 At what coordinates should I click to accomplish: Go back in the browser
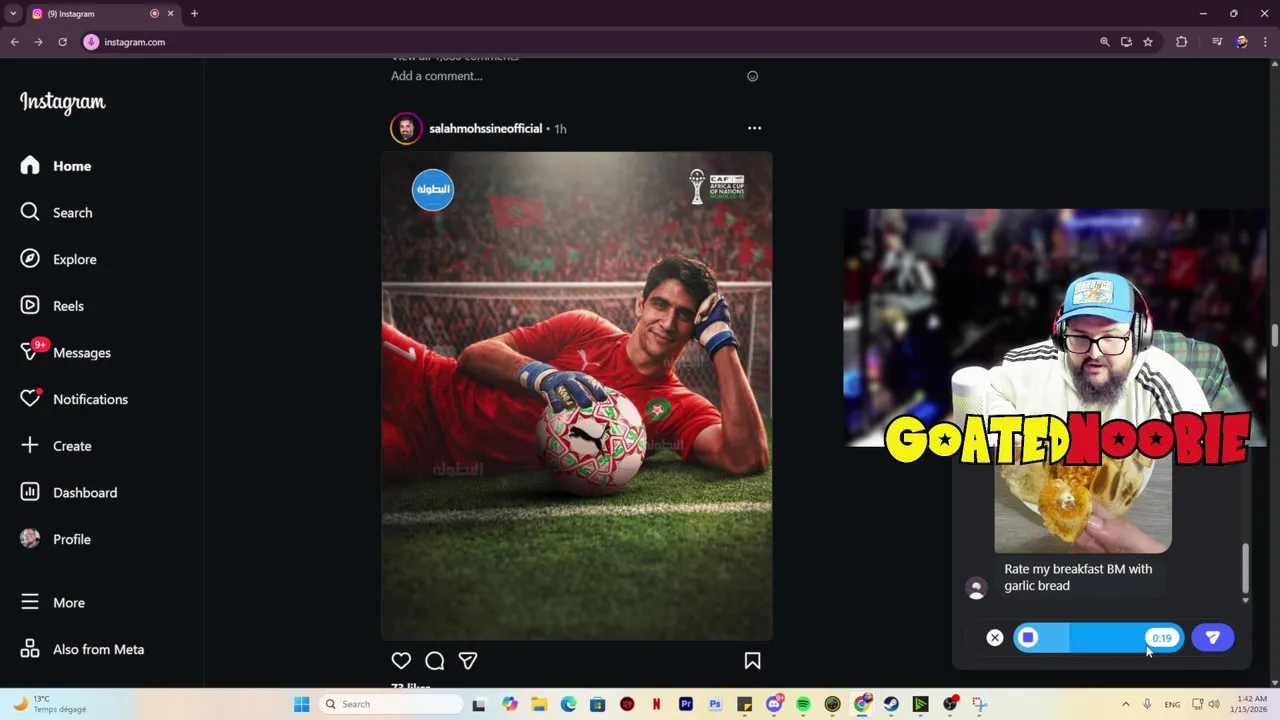pos(14,42)
